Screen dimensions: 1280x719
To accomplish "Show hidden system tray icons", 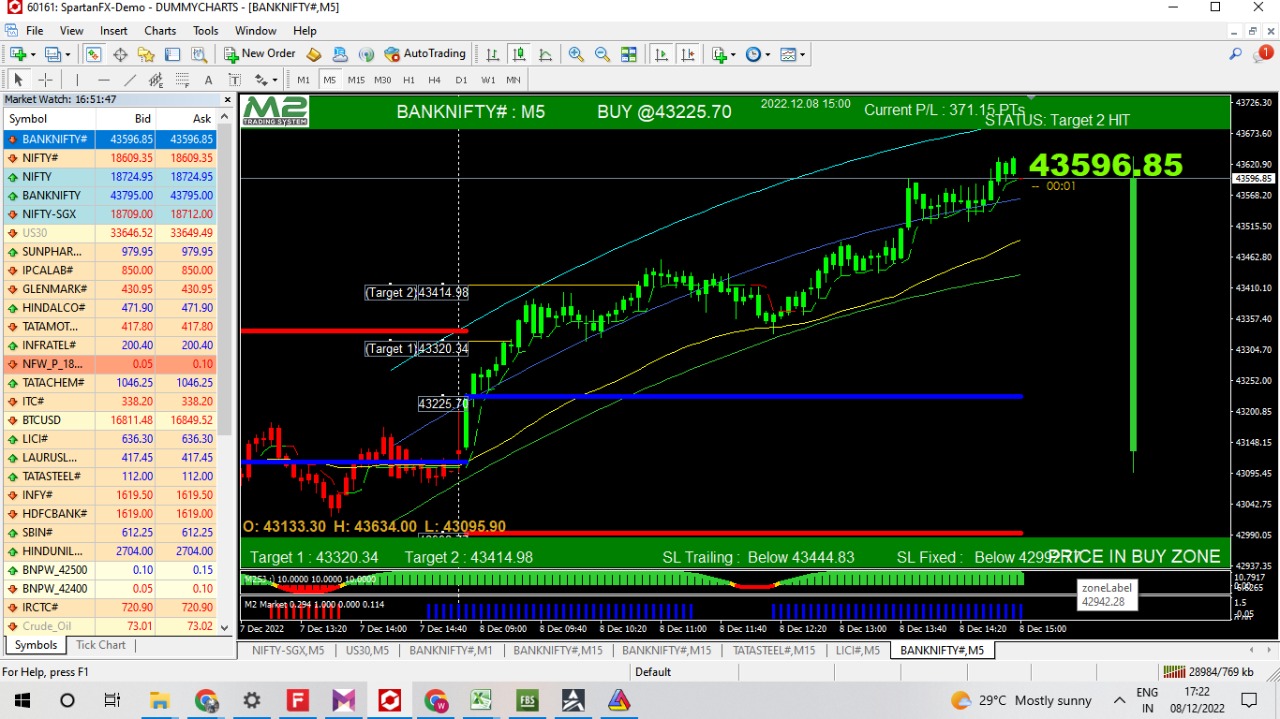I will coord(1121,700).
